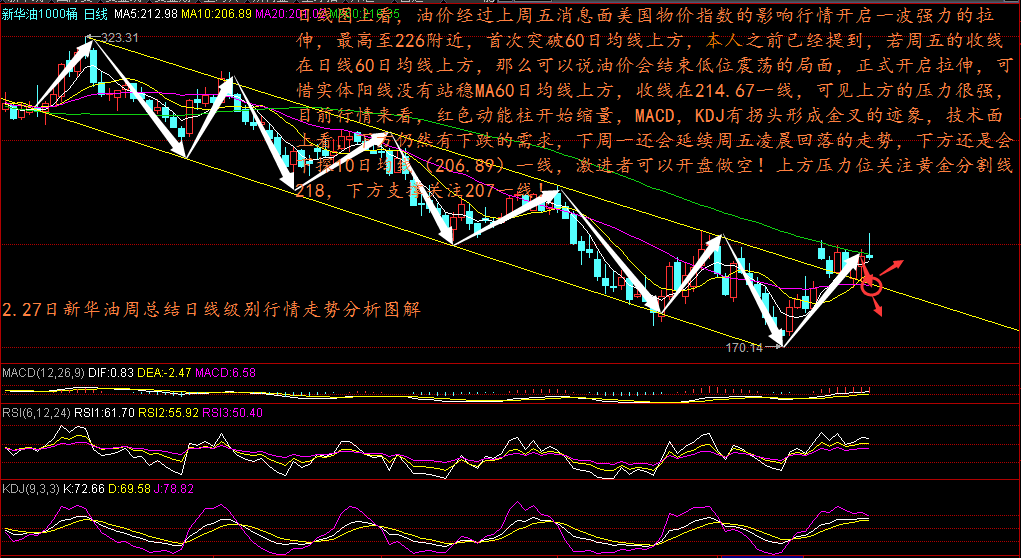Click the red circle marker on the chart
Viewport: 1021px width, 558px height.
tap(871, 286)
